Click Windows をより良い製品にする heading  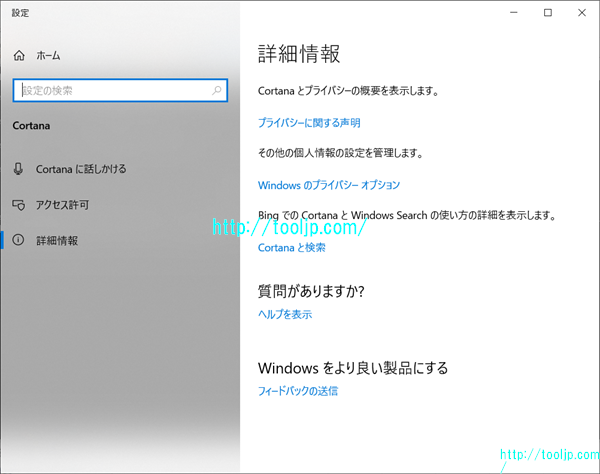353,368
